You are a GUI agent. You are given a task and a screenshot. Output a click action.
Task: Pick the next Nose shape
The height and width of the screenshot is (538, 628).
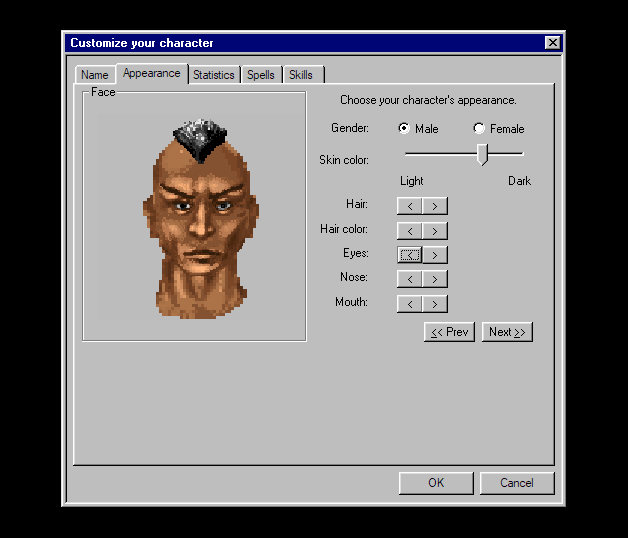point(435,279)
